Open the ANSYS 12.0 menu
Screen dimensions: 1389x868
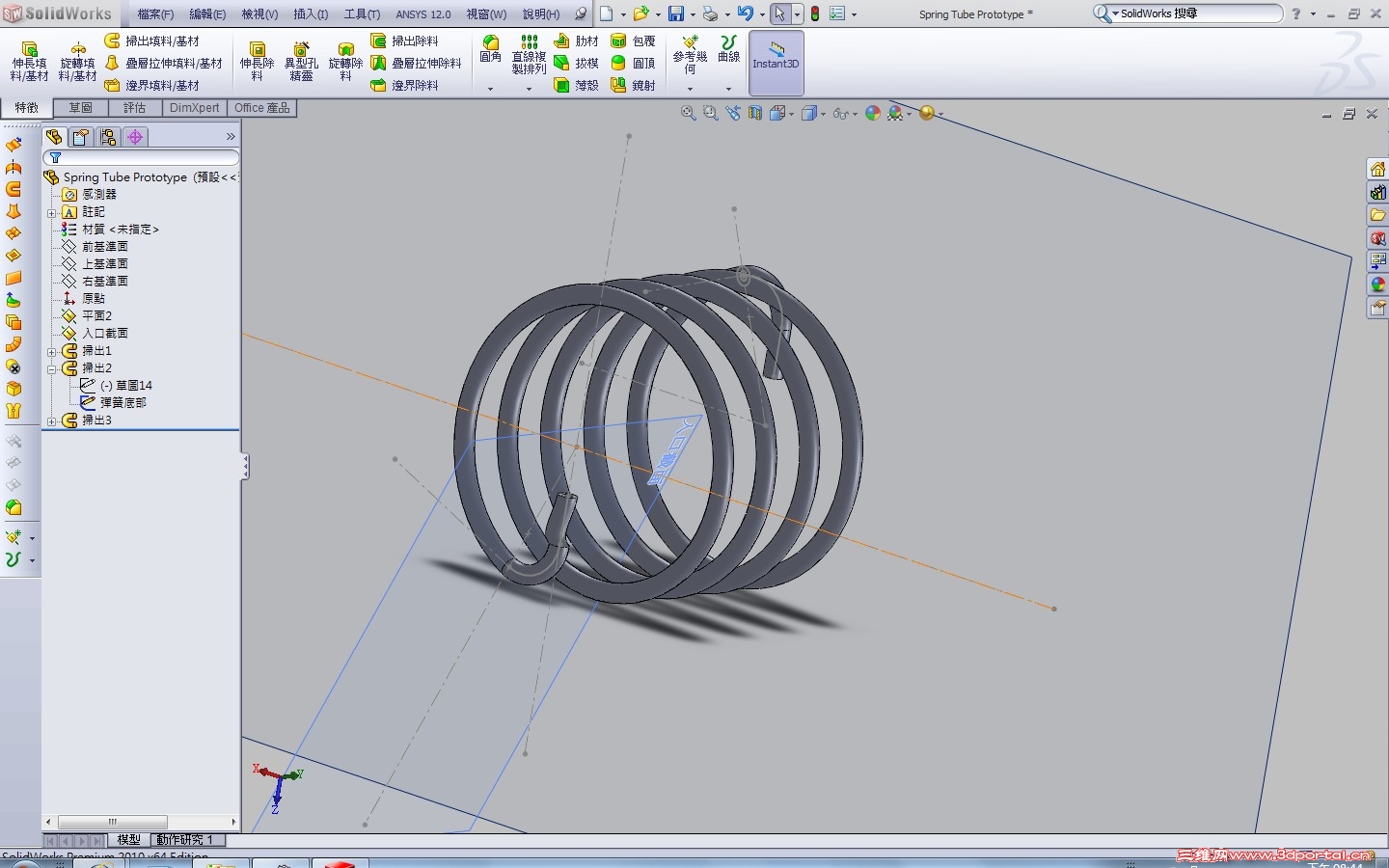[423, 14]
